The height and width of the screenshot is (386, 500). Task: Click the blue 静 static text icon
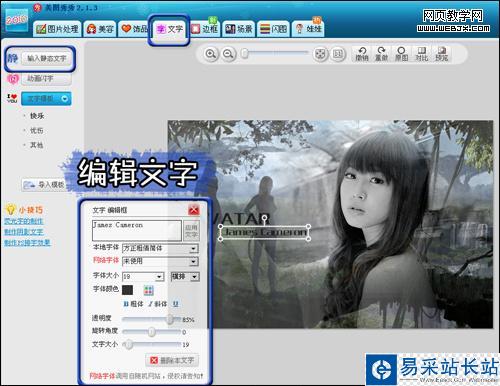(x=13, y=58)
